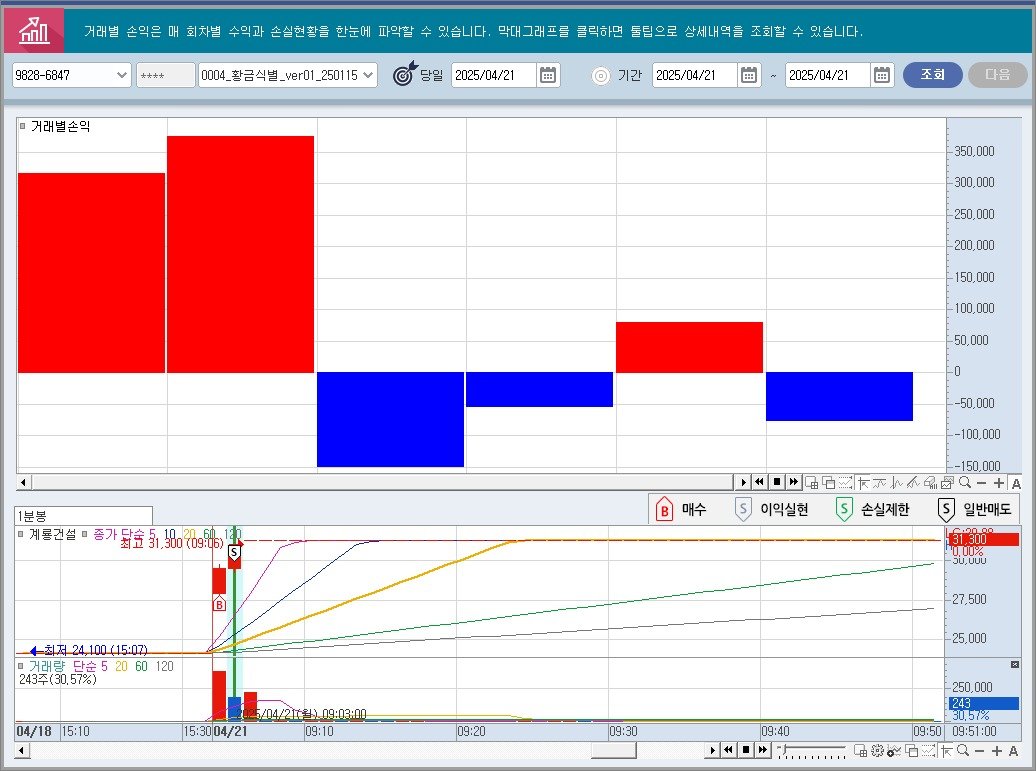Click profit chart vertical wave-line icon

897,482
